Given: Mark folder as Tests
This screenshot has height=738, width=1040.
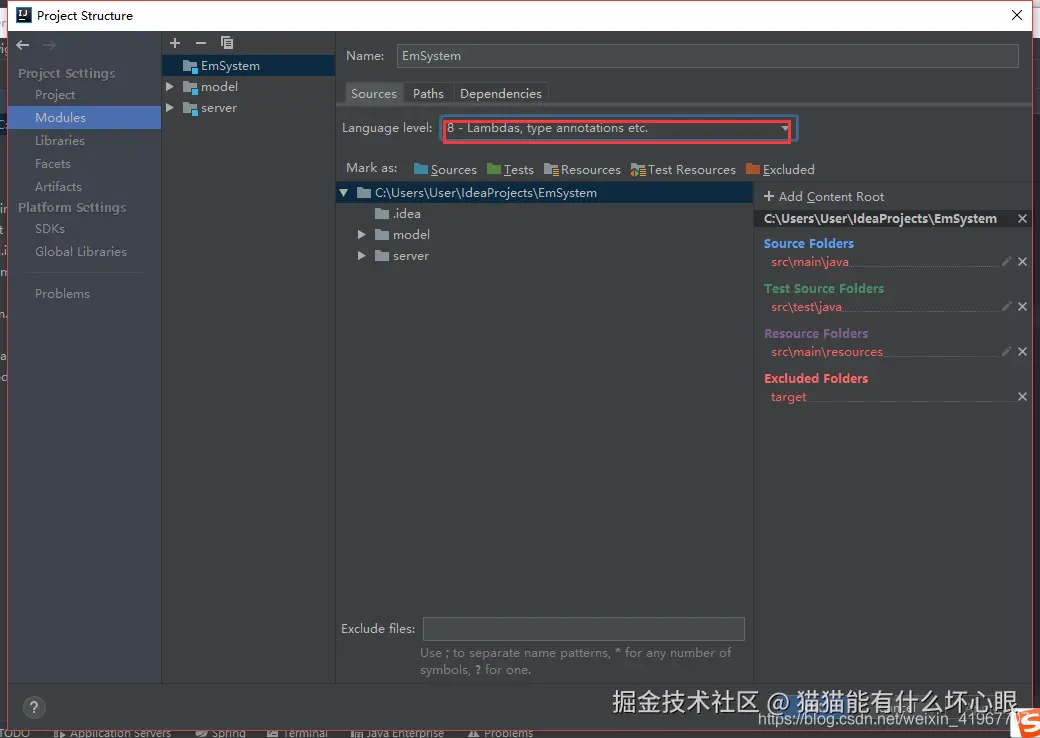Looking at the screenshot, I should (510, 170).
